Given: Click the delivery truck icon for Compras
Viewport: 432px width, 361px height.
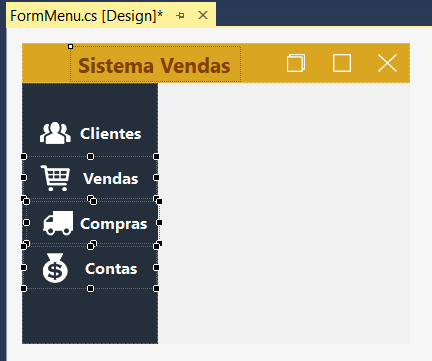Looking at the screenshot, I should pyautogui.click(x=58, y=223).
